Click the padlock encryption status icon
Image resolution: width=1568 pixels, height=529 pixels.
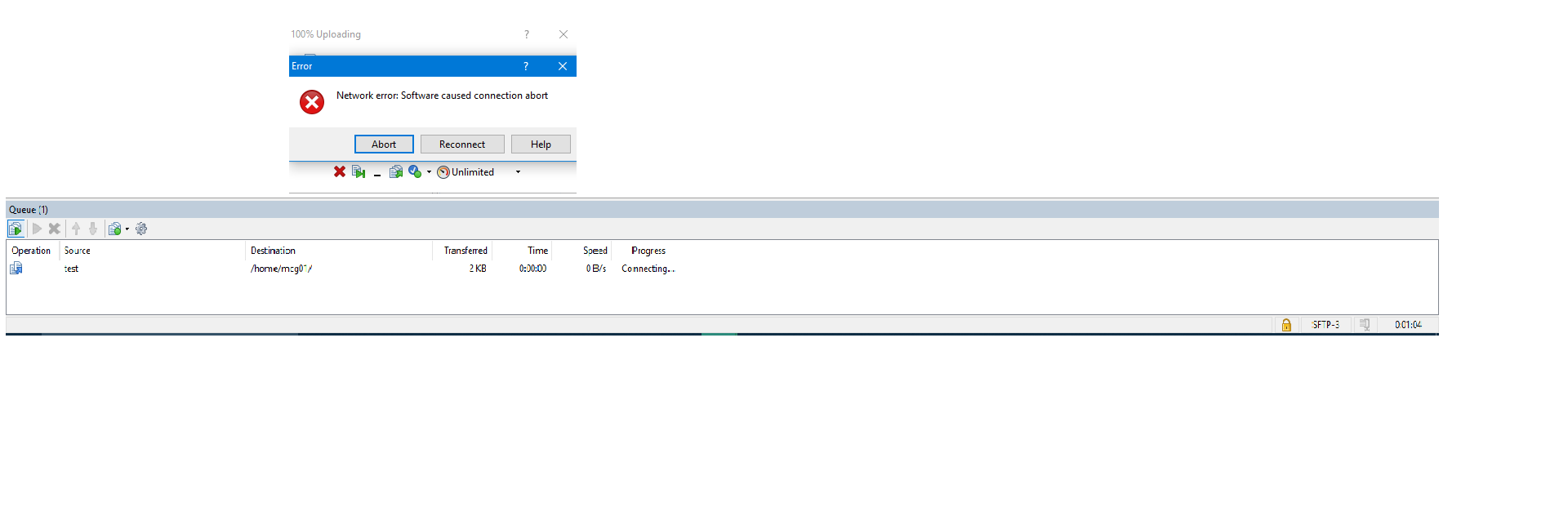tap(1286, 325)
